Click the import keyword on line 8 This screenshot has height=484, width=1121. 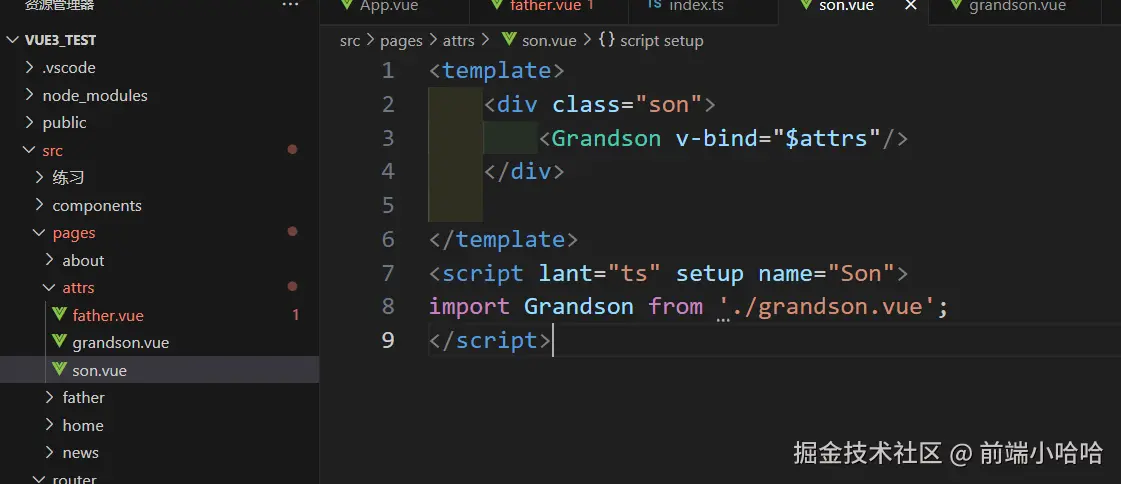[469, 306]
